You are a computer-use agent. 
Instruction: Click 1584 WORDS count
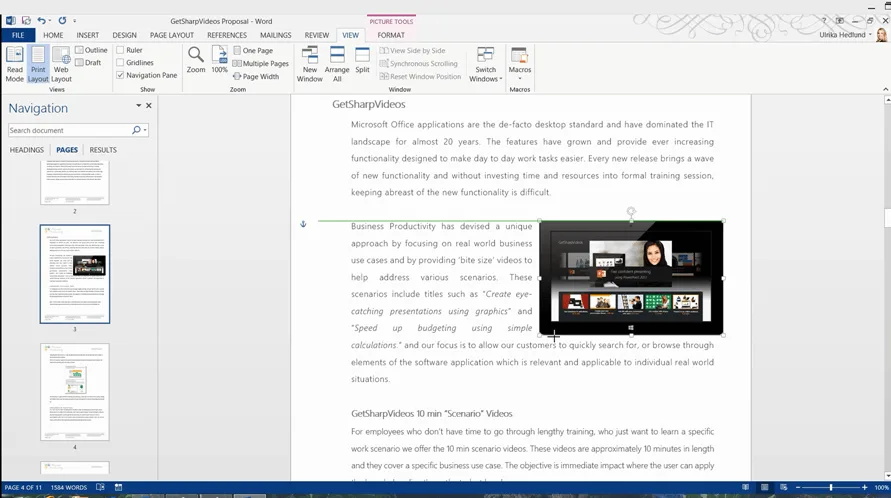coord(69,487)
